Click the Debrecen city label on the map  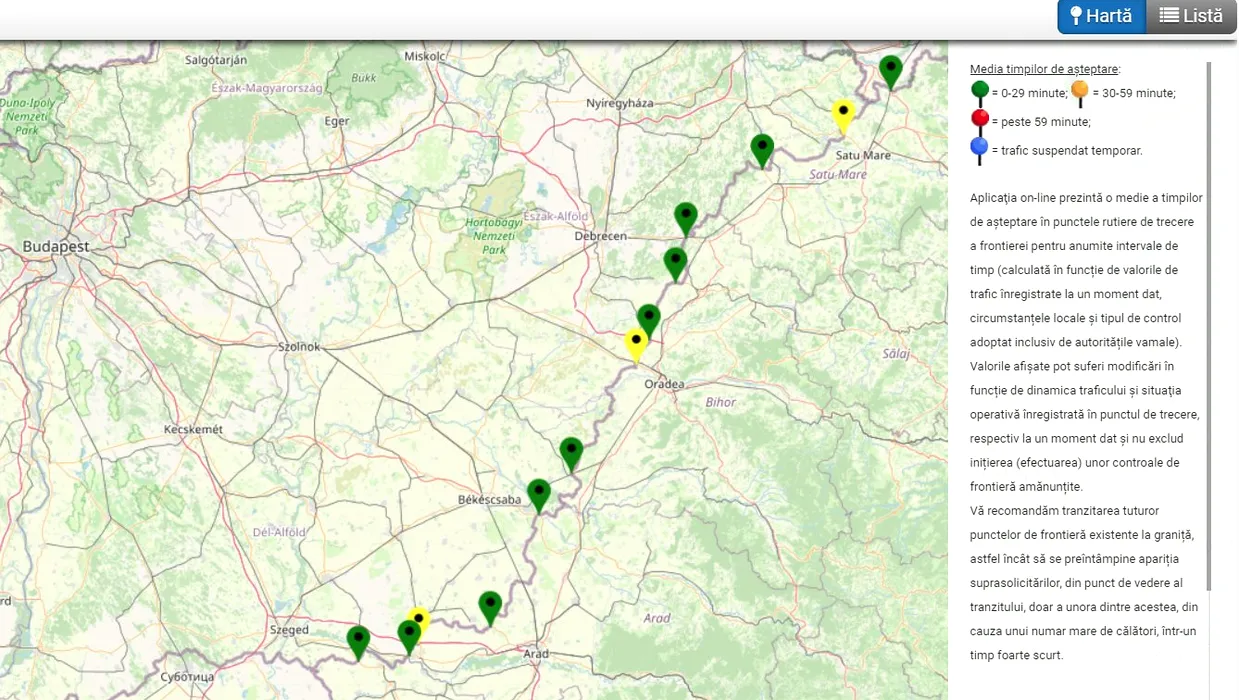tap(600, 237)
